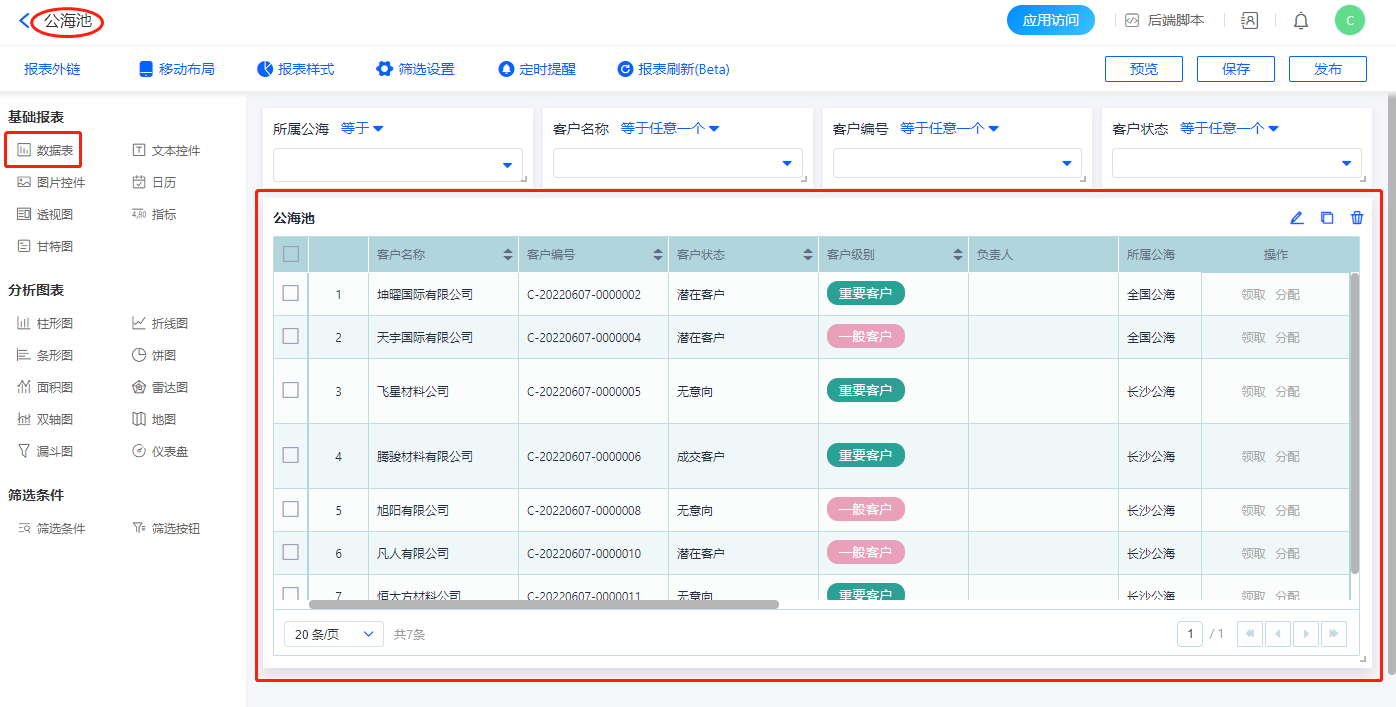
Task: Delete the 公海池 table with trash icon
Action: tap(1357, 218)
